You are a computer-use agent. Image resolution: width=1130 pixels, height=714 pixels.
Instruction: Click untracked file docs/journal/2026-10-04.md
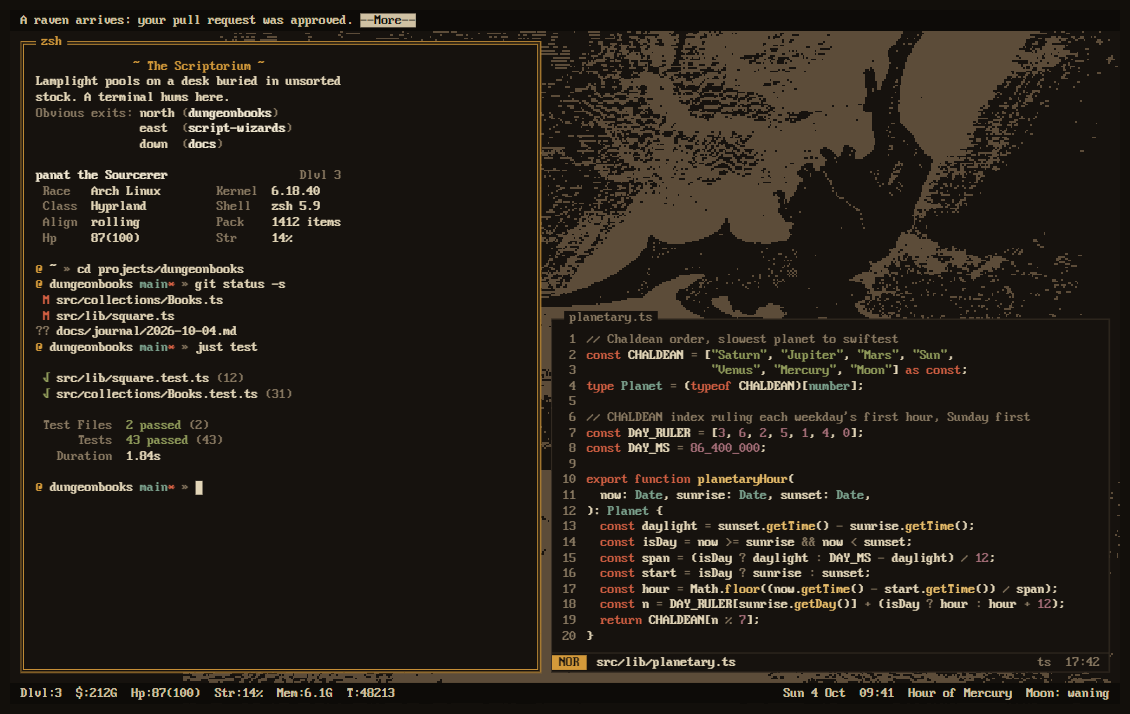click(x=146, y=331)
